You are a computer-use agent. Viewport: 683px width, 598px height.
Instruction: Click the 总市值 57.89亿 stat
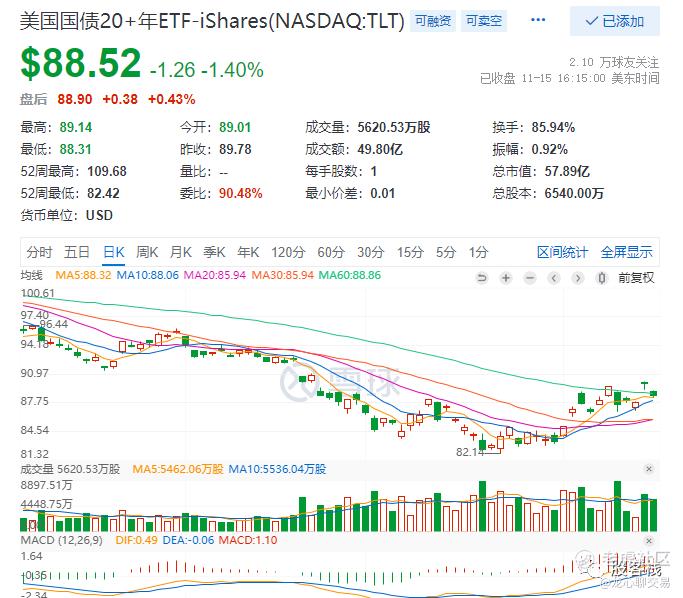541,171
